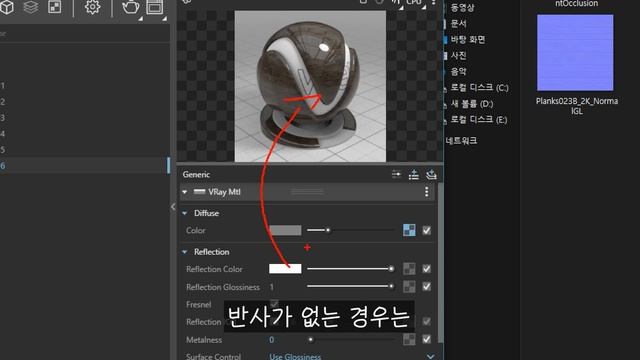The image size is (640, 360).
Task: Click the Metalness value 0
Action: coord(272,340)
